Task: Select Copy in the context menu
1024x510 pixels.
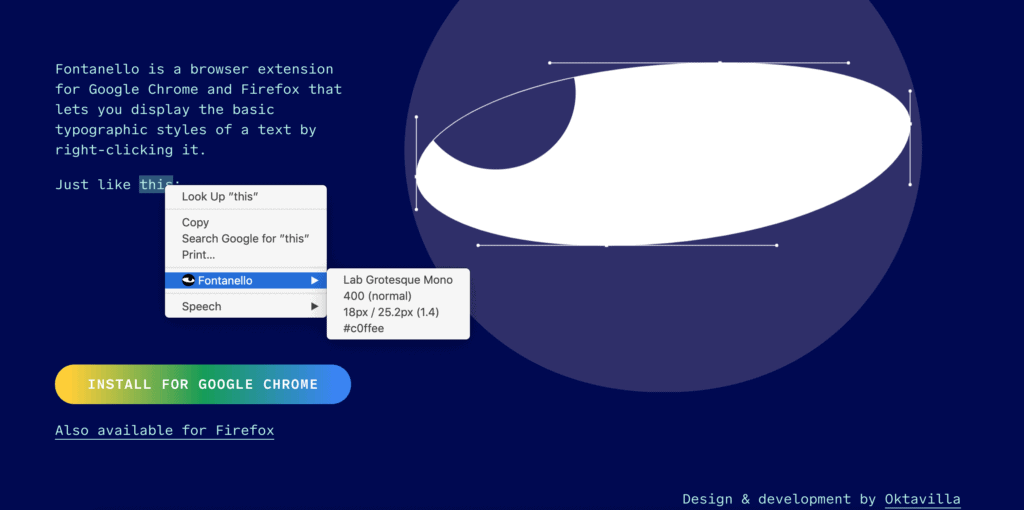Action: 195,223
